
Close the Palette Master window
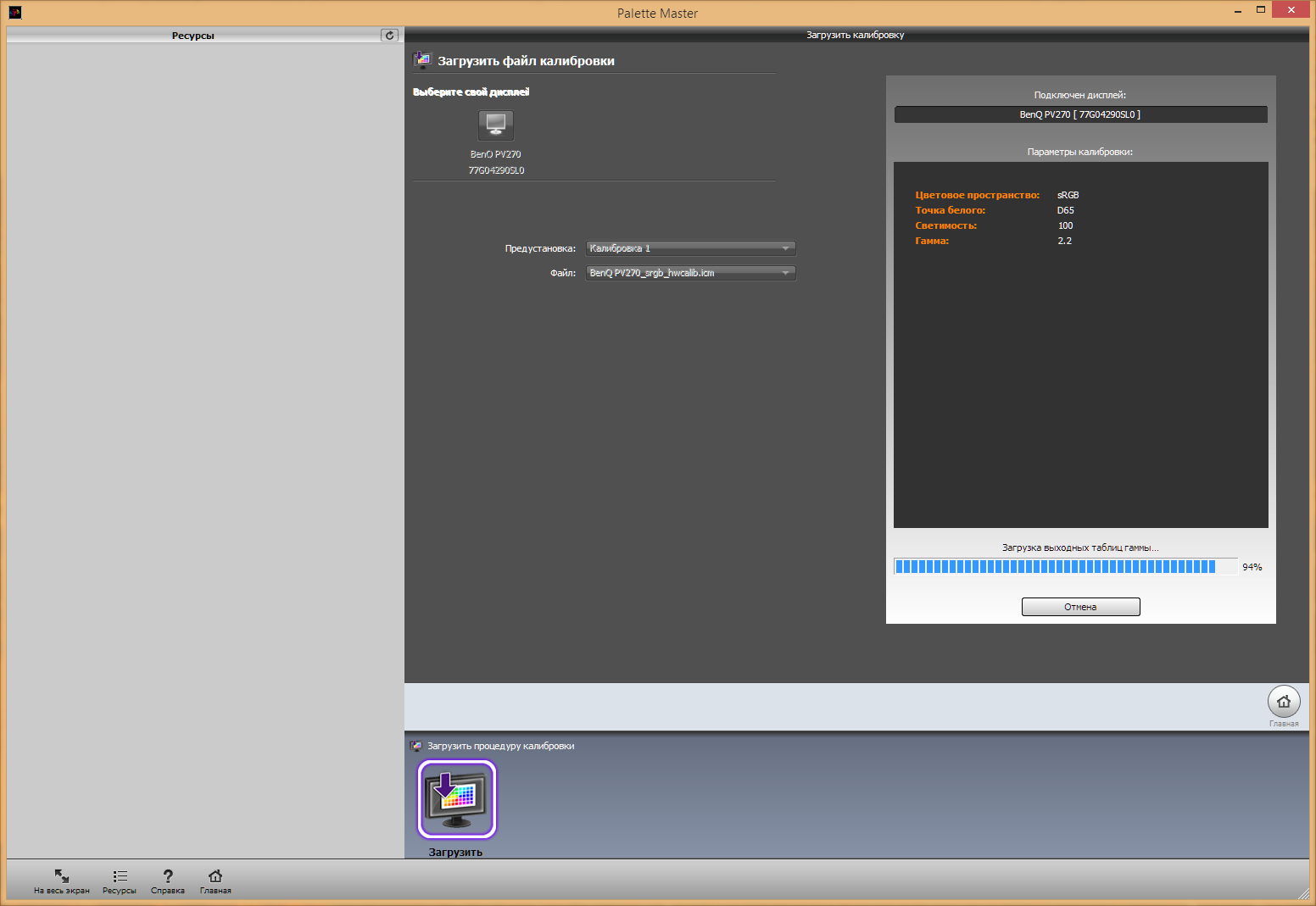coord(1291,10)
